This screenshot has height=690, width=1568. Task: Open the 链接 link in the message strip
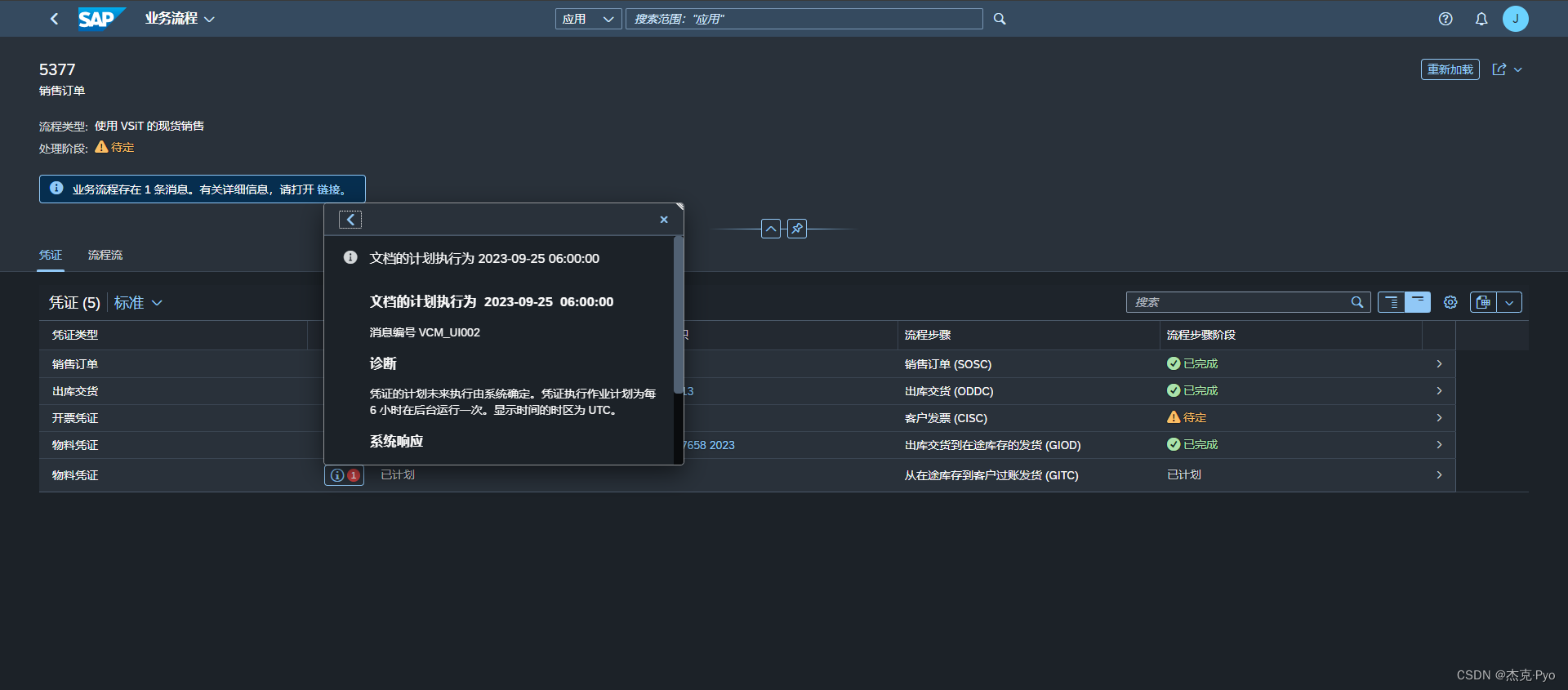point(329,189)
